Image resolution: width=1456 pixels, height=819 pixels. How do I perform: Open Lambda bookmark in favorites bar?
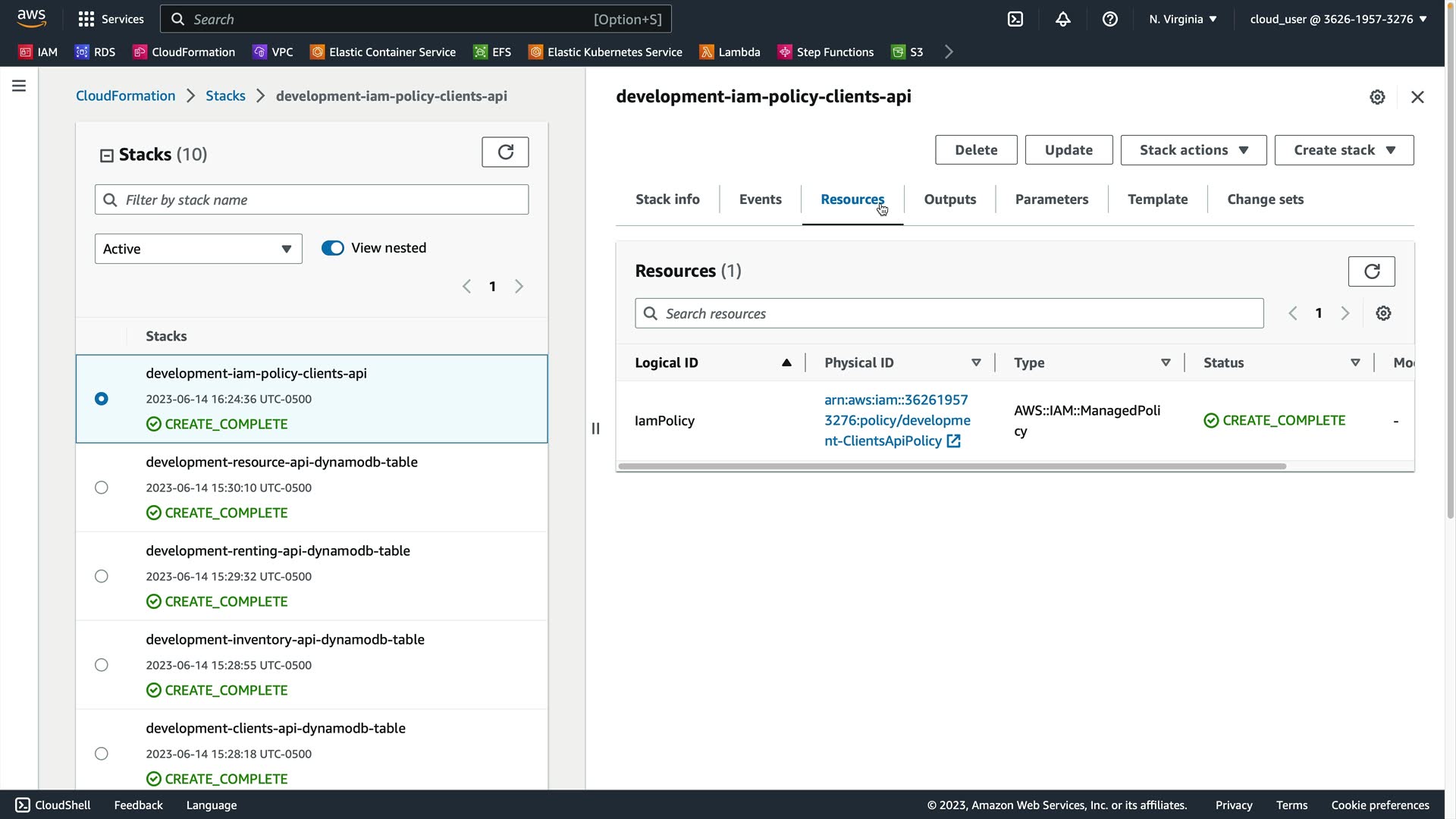(x=730, y=52)
